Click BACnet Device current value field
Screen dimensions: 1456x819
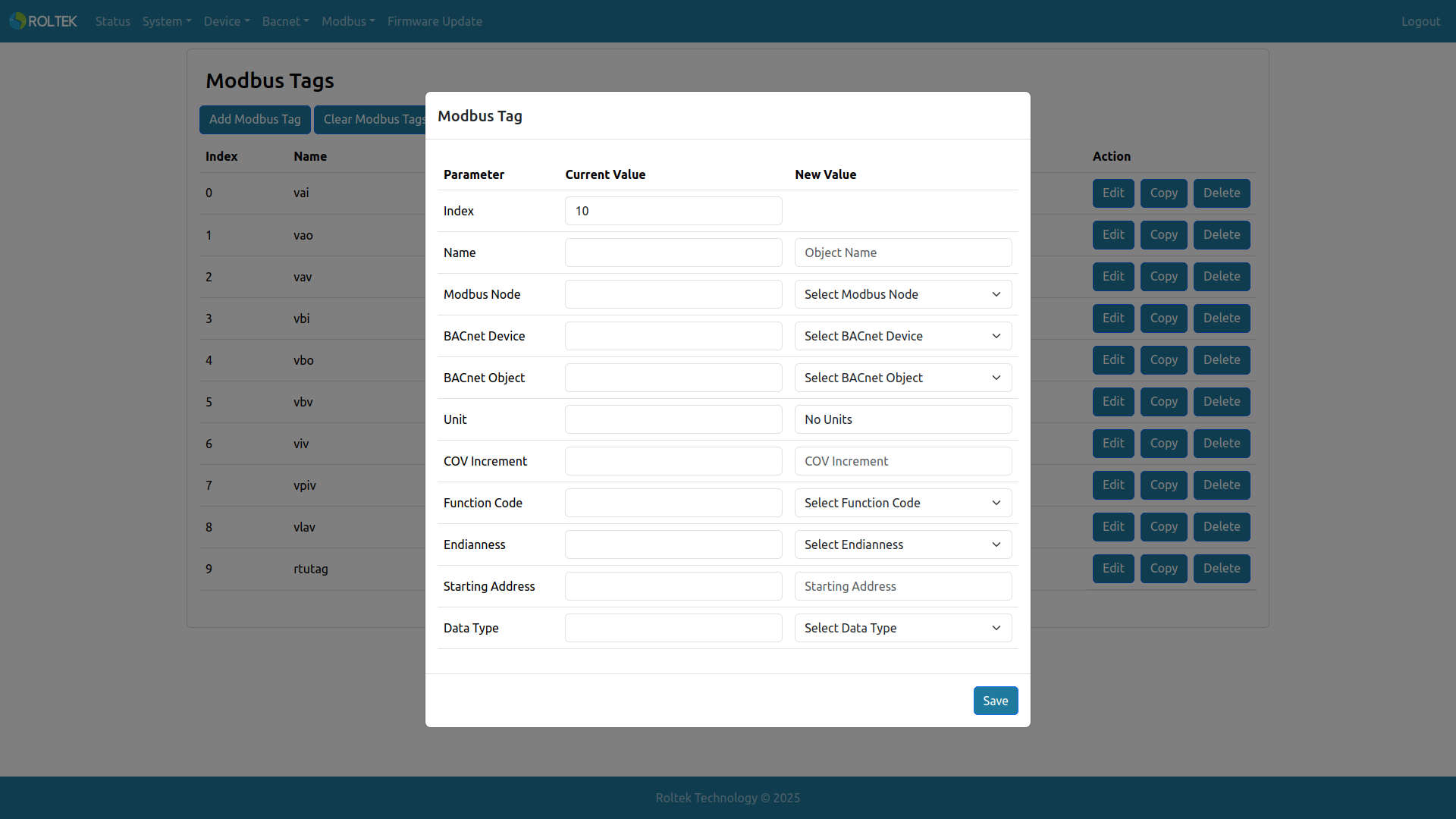[x=673, y=336]
